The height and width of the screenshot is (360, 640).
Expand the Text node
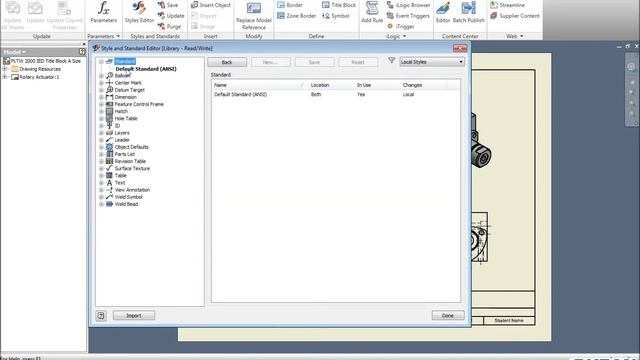[101, 183]
